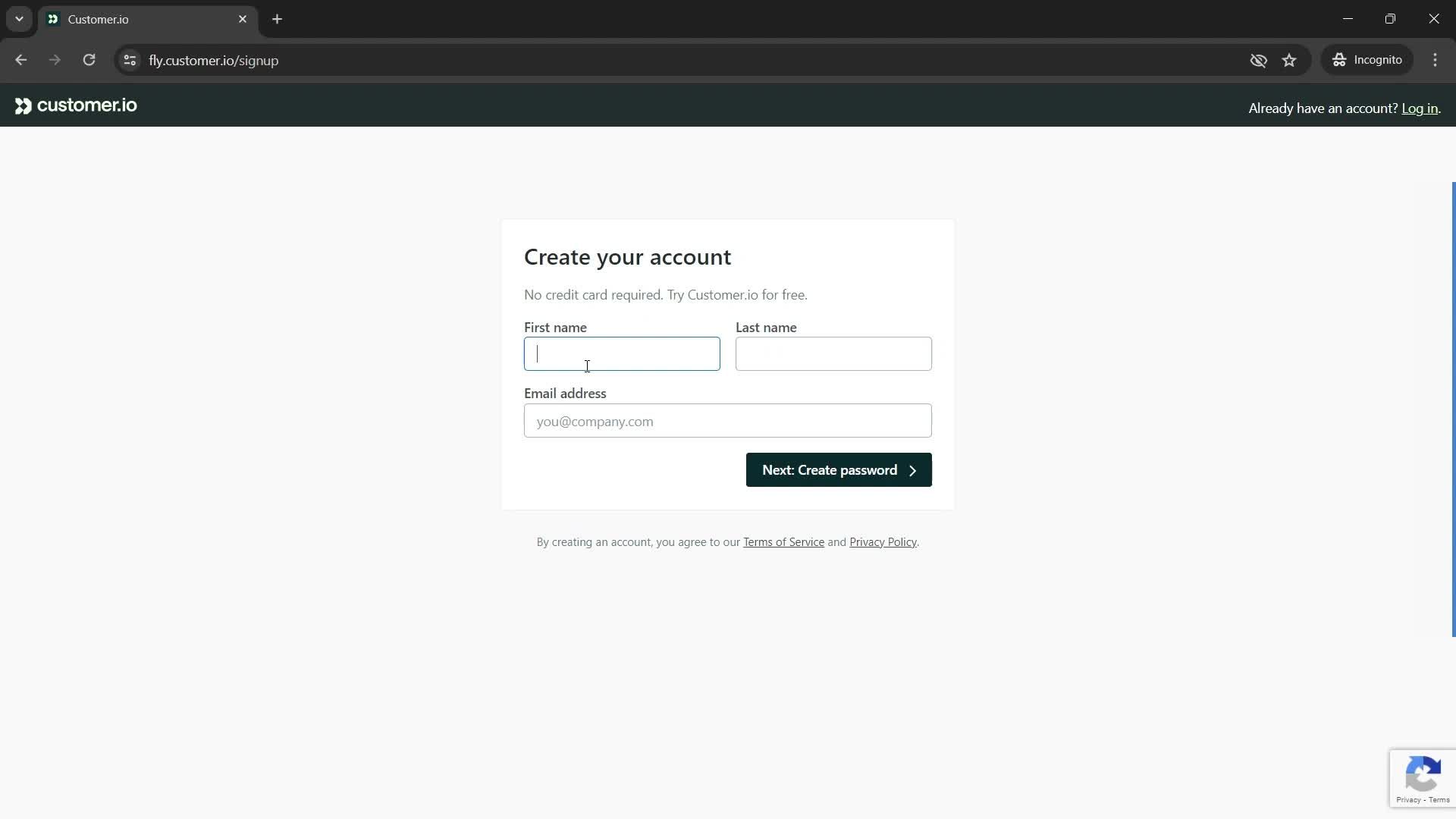The height and width of the screenshot is (819, 1456).
Task: Click the Privacy Policy link
Action: (x=883, y=542)
